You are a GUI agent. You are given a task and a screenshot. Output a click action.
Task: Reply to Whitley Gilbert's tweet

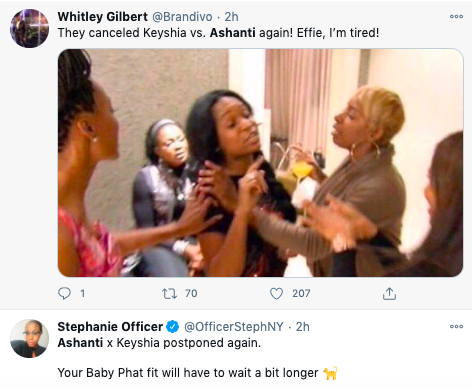pyautogui.click(x=64, y=293)
